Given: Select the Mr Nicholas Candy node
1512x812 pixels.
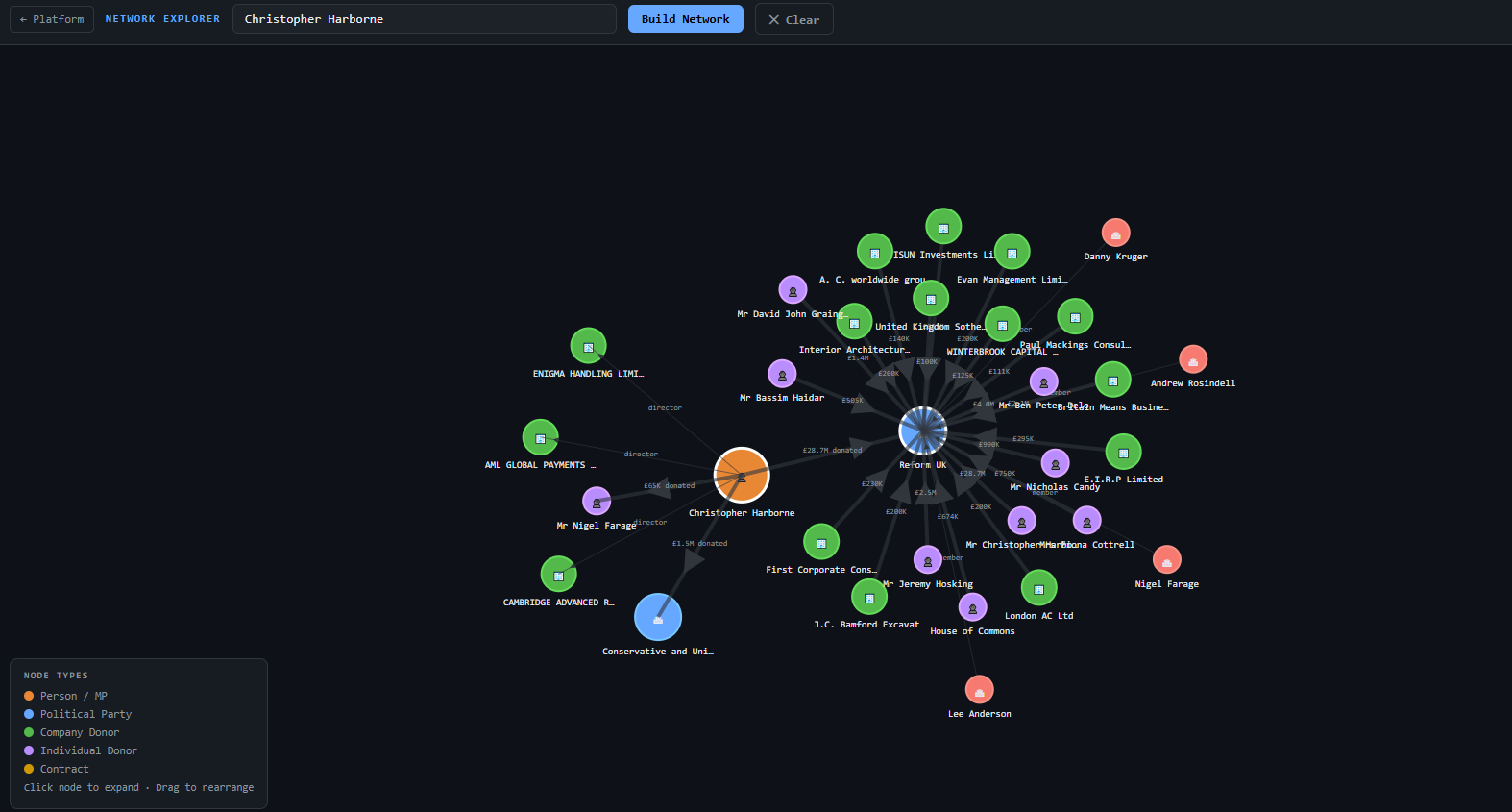Looking at the screenshot, I should click(x=1056, y=463).
